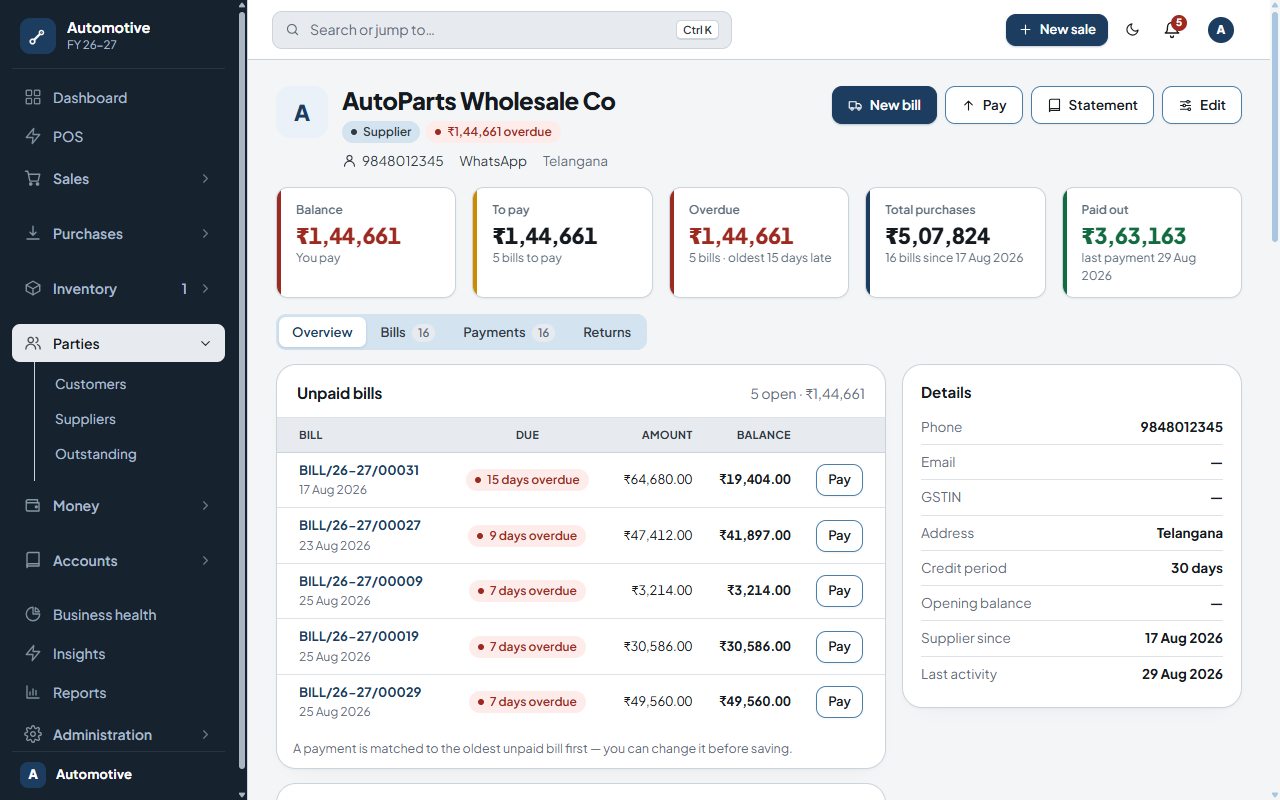Pay bill BILL/26-27/00029
1280x800 pixels.
pos(839,702)
